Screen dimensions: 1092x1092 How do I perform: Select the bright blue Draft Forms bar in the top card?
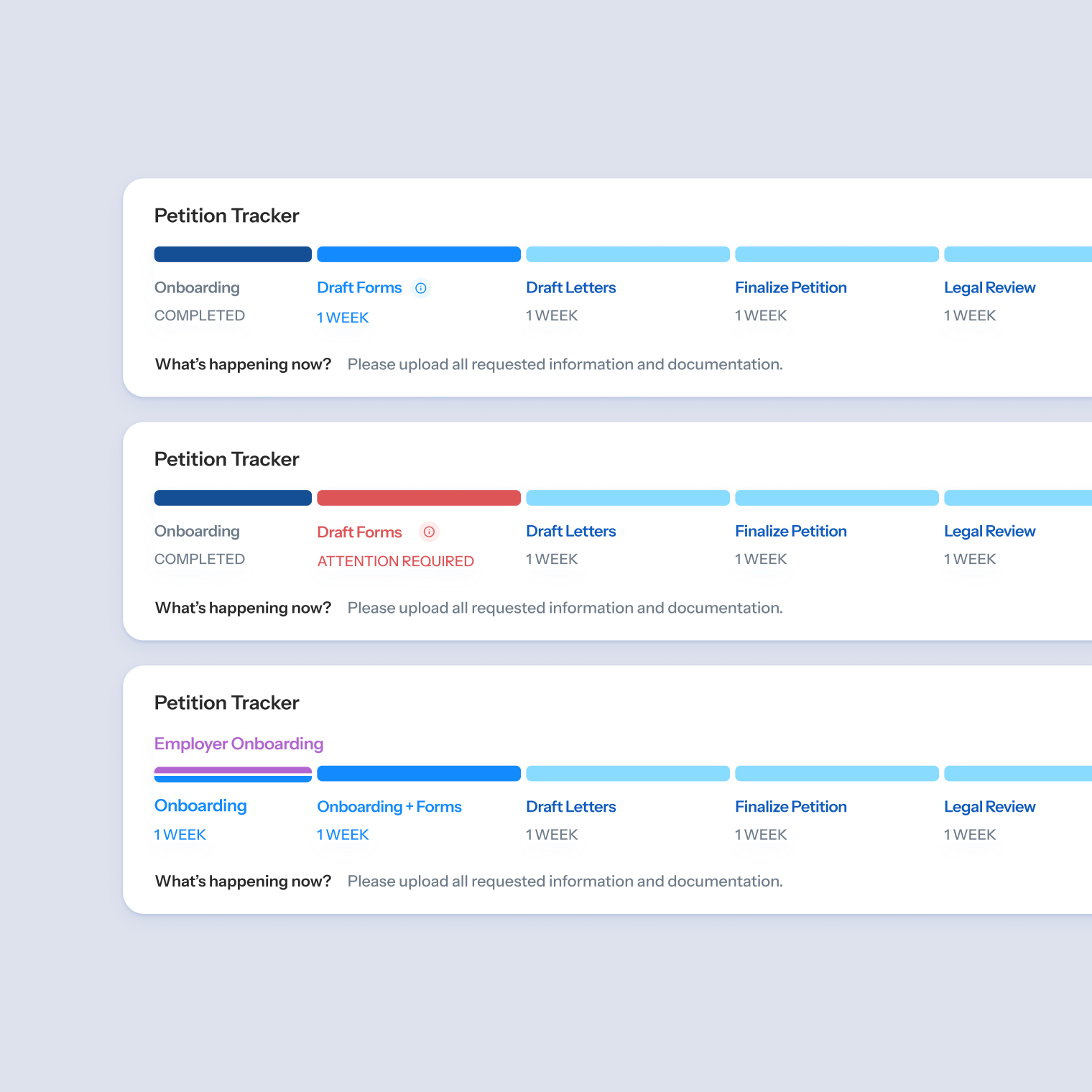(x=418, y=254)
